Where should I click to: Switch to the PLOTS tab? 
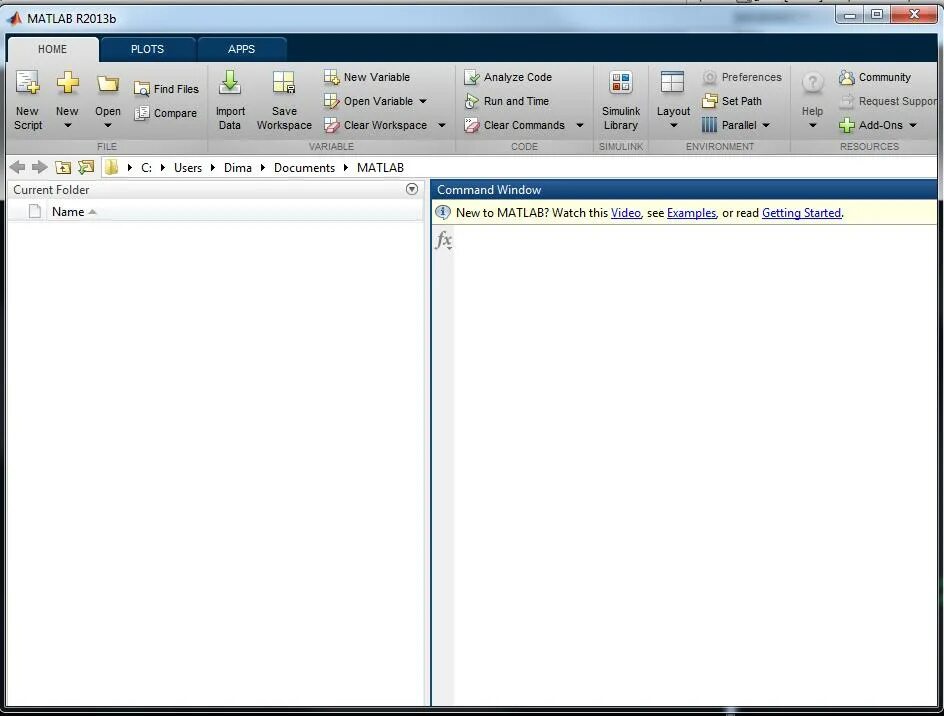click(x=147, y=48)
